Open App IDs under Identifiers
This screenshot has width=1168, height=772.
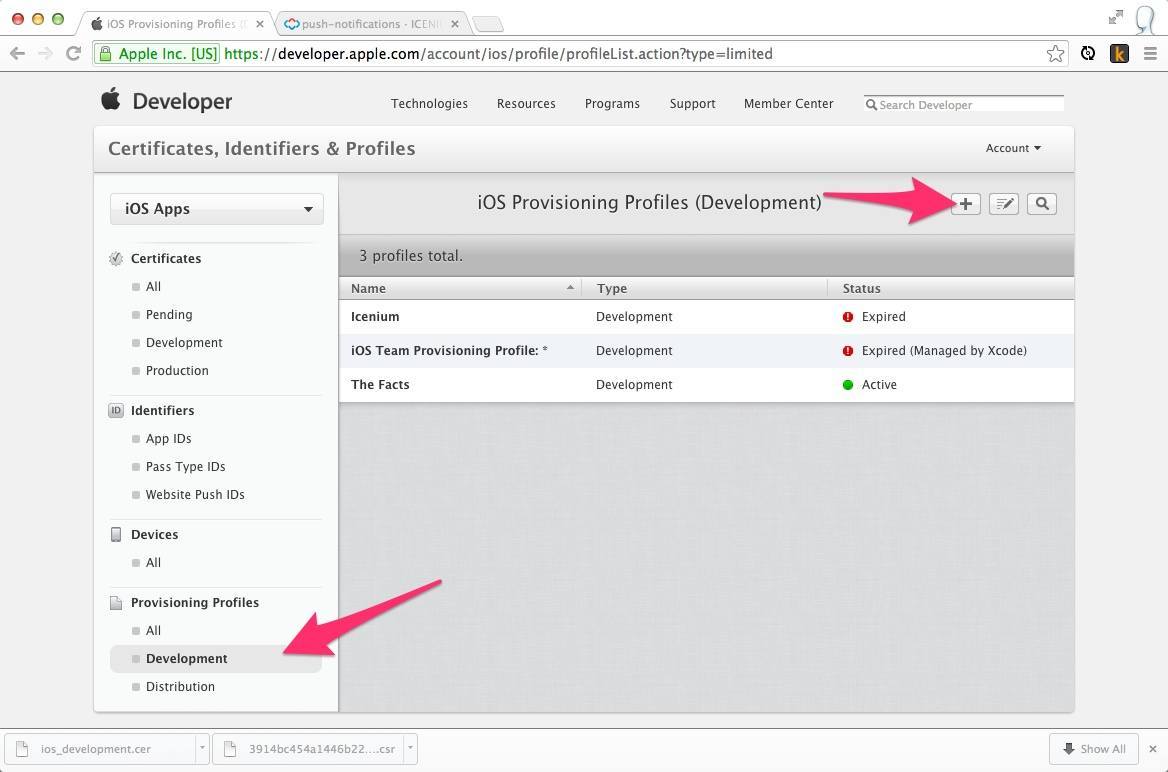(168, 439)
